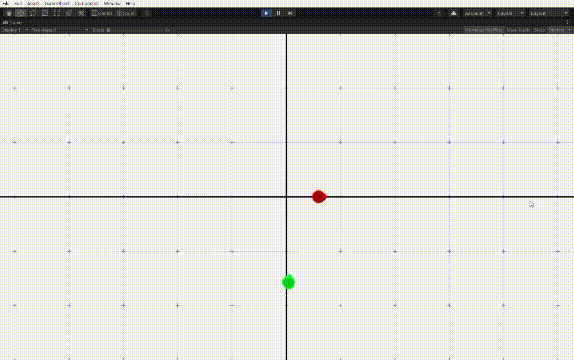Open the Layers dropdown
Image resolution: width=574 pixels, height=360 pixels.
[x=510, y=14]
